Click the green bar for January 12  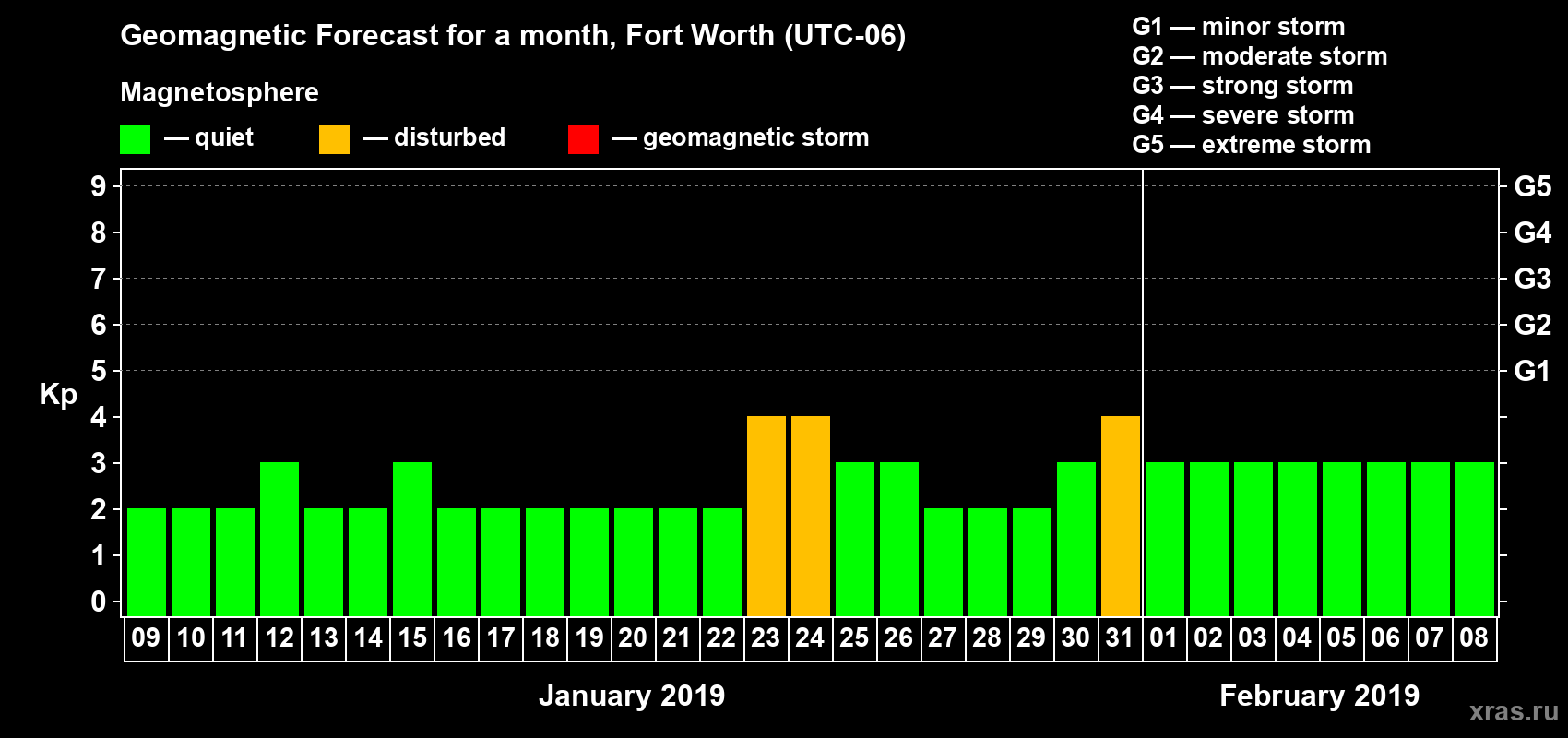point(279,539)
